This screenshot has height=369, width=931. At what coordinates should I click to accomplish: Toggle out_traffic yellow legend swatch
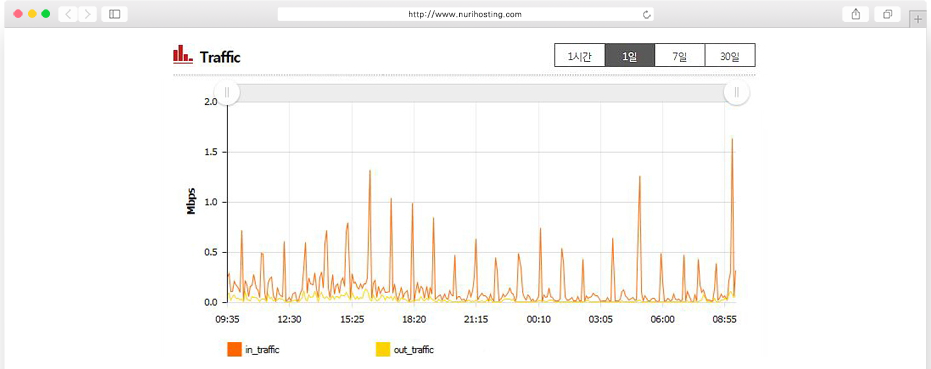(384, 349)
